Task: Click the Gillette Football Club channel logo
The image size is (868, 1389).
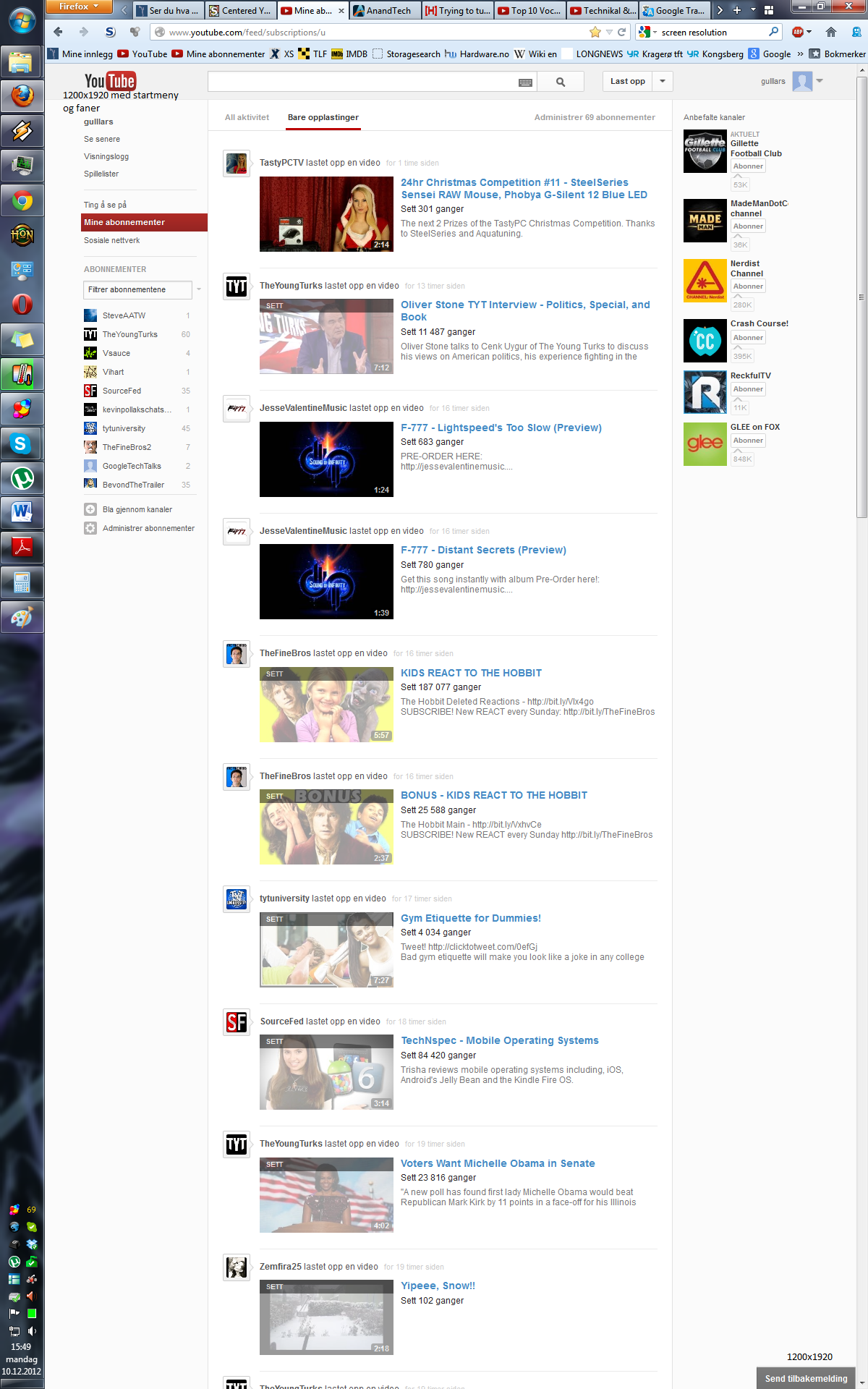Action: 705,151
